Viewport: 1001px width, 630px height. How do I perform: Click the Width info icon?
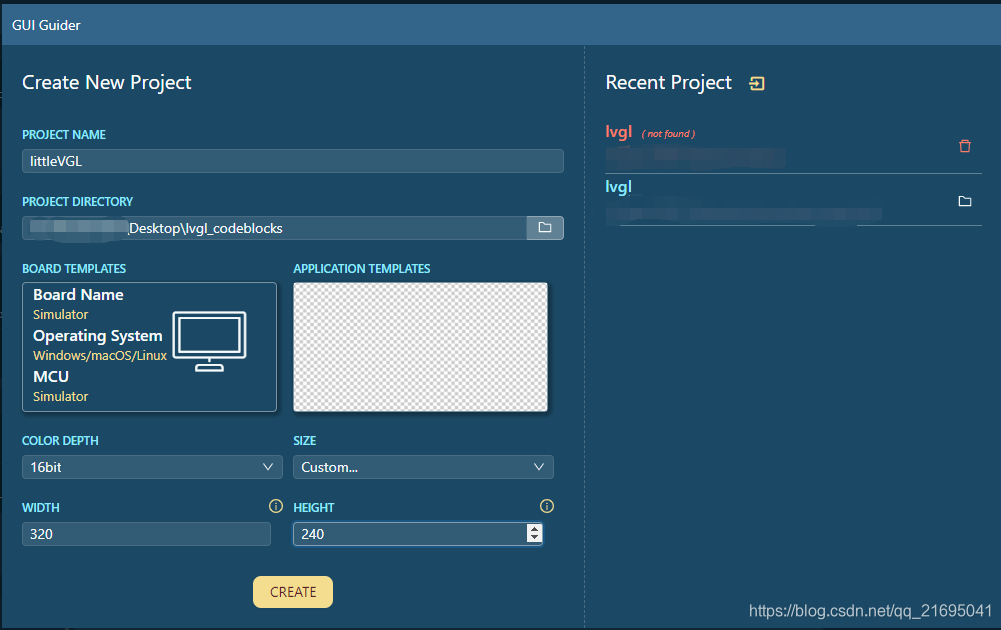[276, 506]
